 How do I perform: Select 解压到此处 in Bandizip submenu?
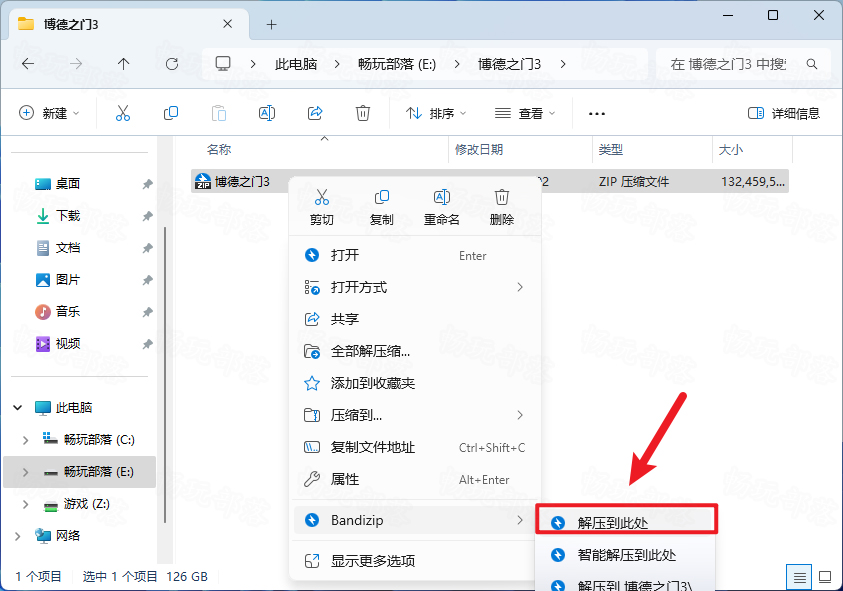pyautogui.click(x=627, y=523)
